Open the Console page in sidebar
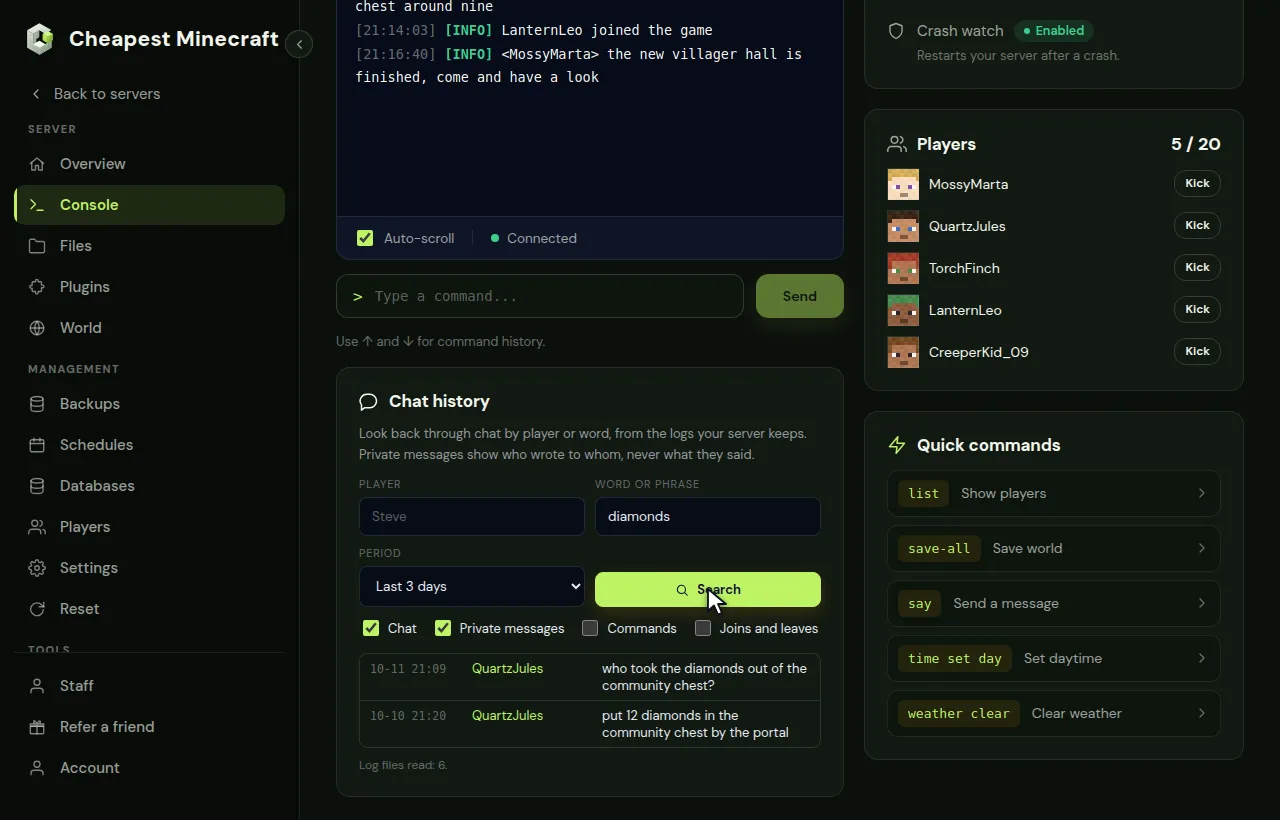The width and height of the screenshot is (1280, 820). [x=150, y=205]
